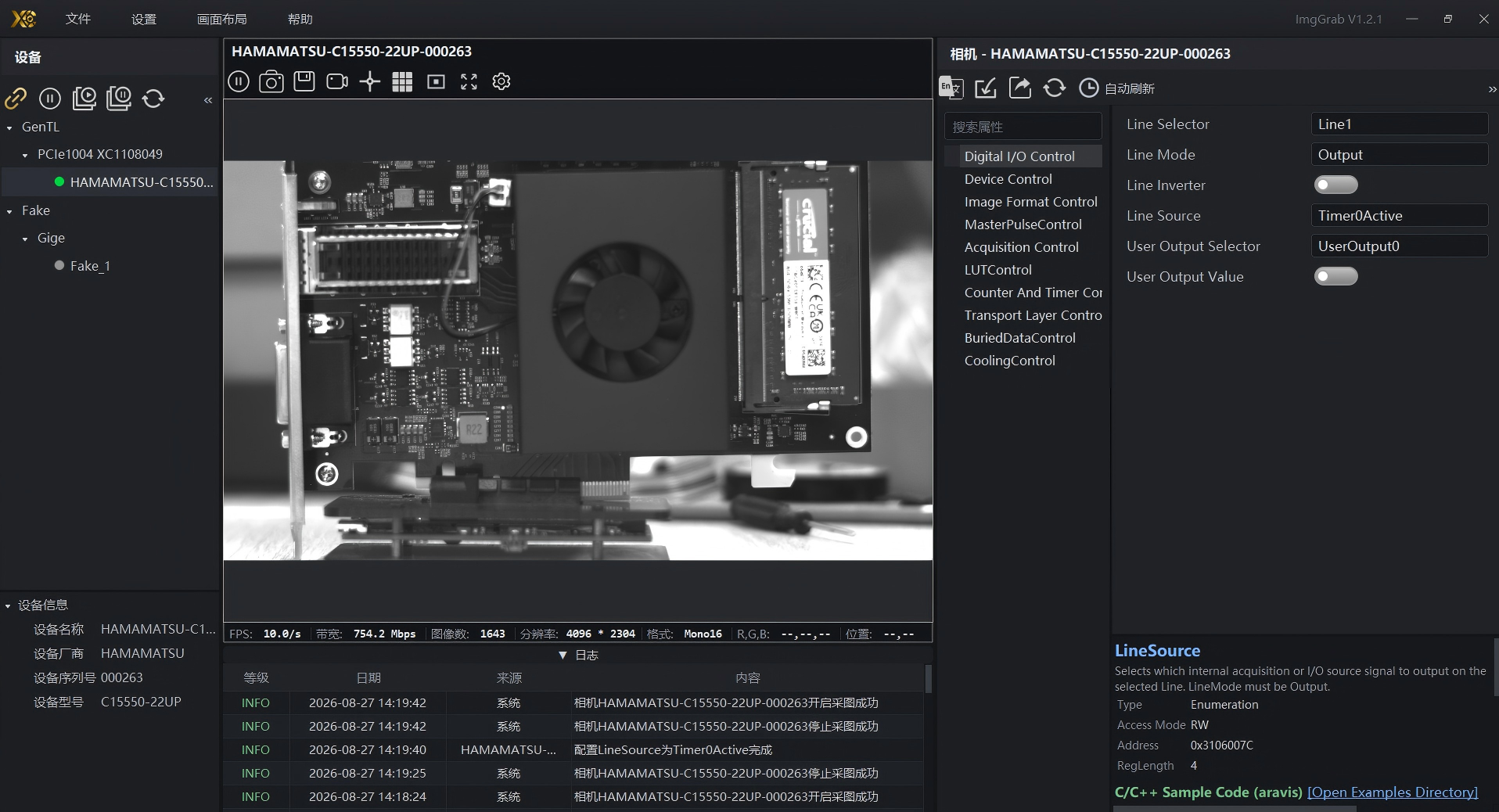Image resolution: width=1499 pixels, height=812 pixels.
Task: Open the 画面布局 menu
Action: (222, 19)
